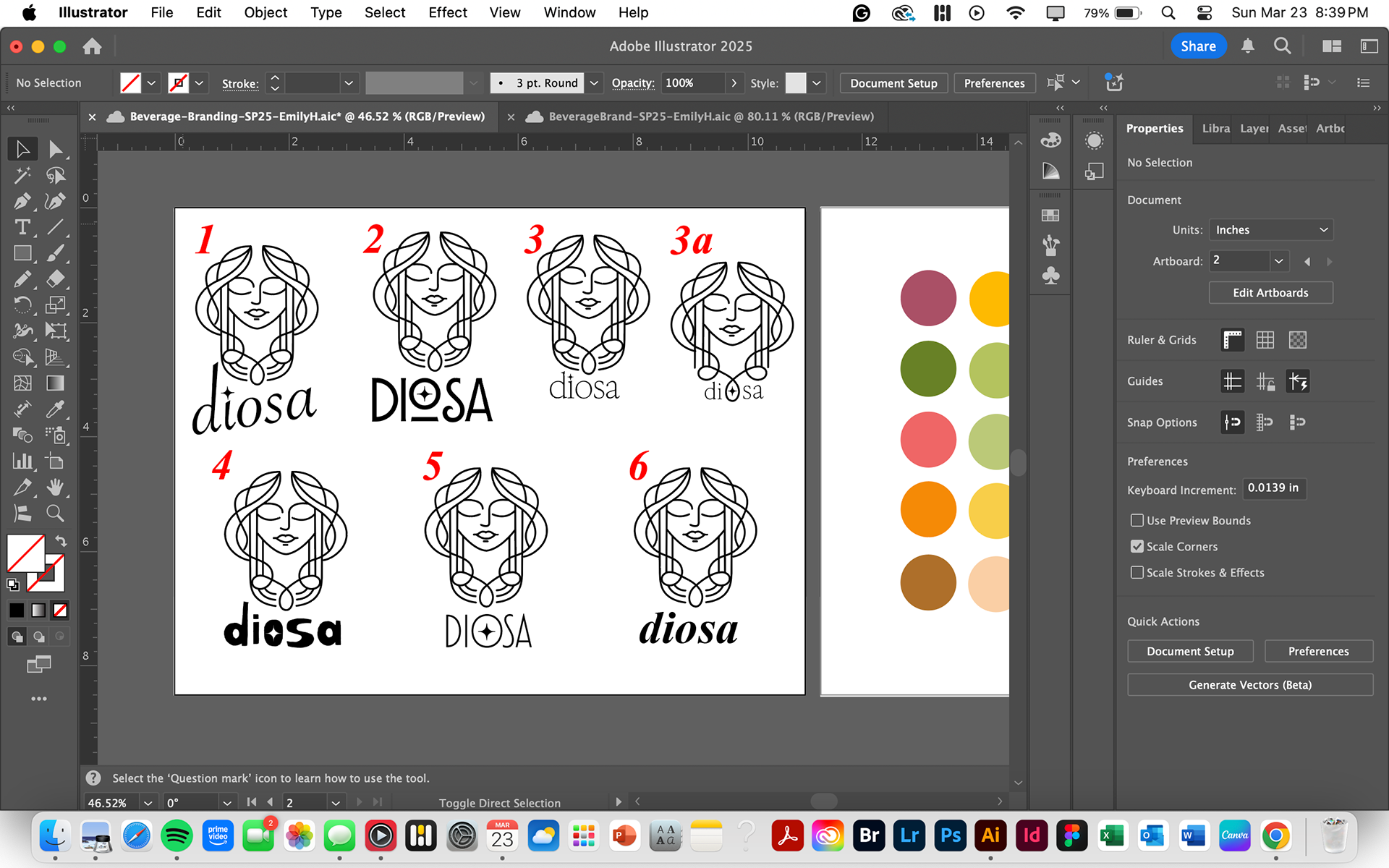Click the green color circle on artboard

pyautogui.click(x=928, y=369)
